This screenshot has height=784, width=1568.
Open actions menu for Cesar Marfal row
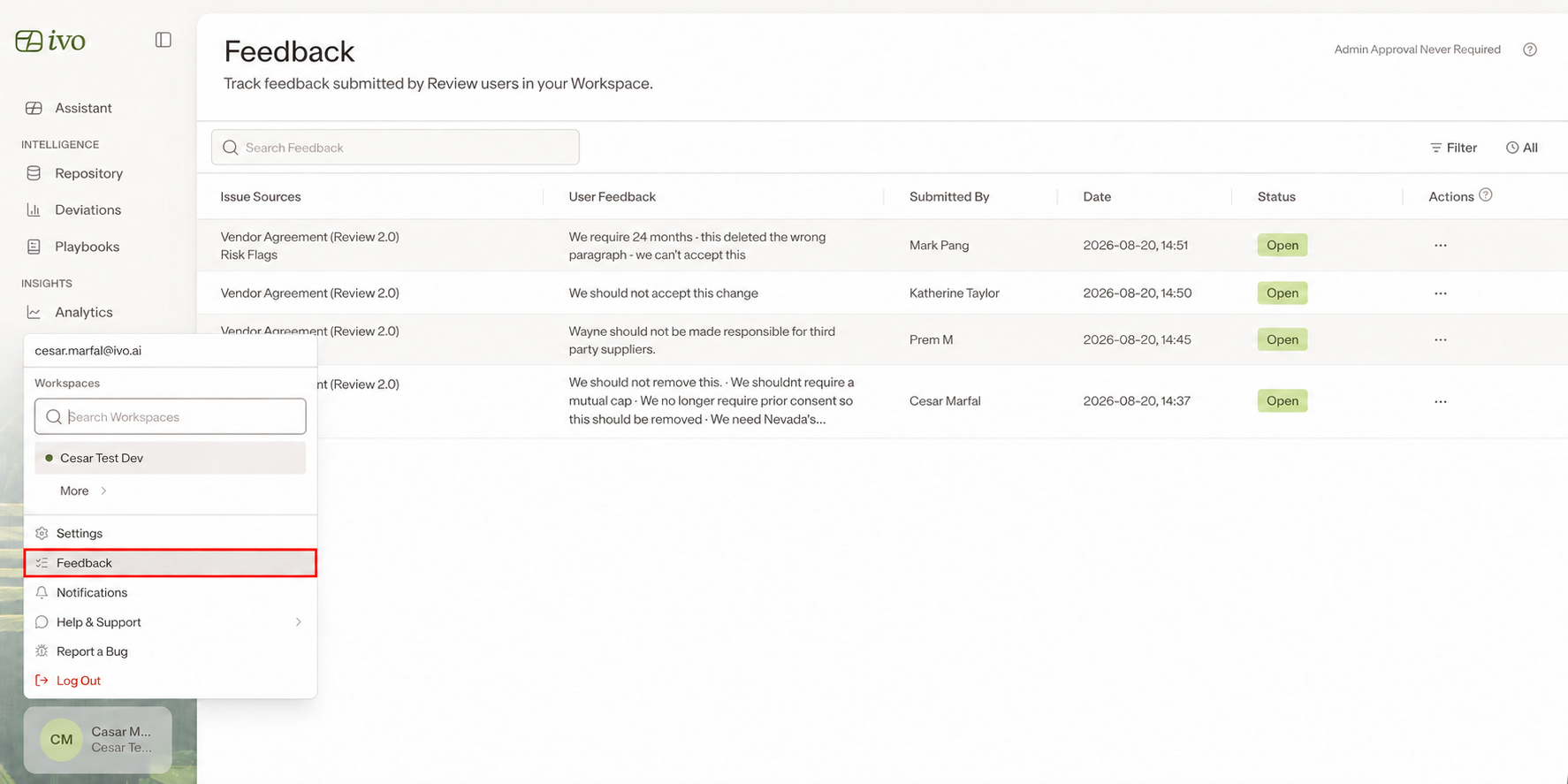[x=1441, y=401]
